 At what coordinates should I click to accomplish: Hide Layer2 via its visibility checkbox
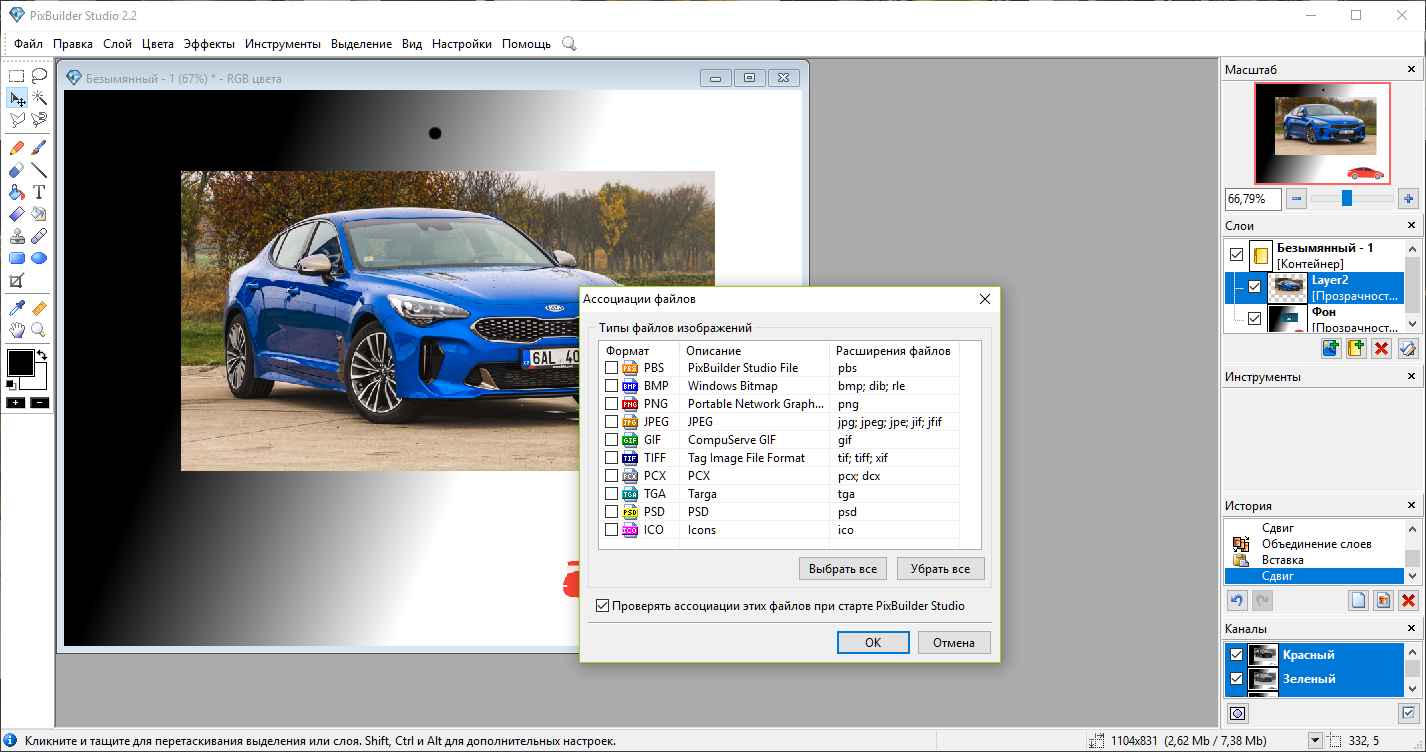click(x=1255, y=287)
